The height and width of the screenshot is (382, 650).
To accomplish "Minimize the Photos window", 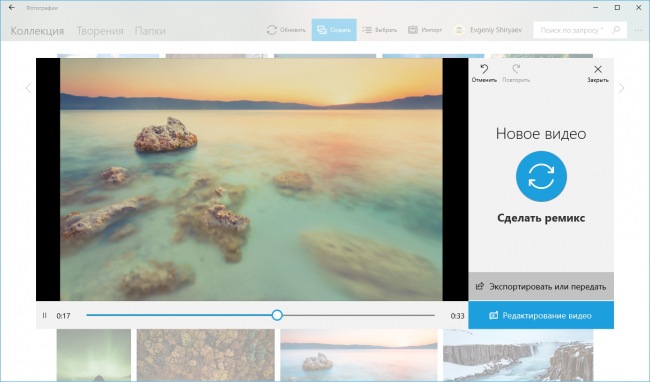I will (x=596, y=7).
